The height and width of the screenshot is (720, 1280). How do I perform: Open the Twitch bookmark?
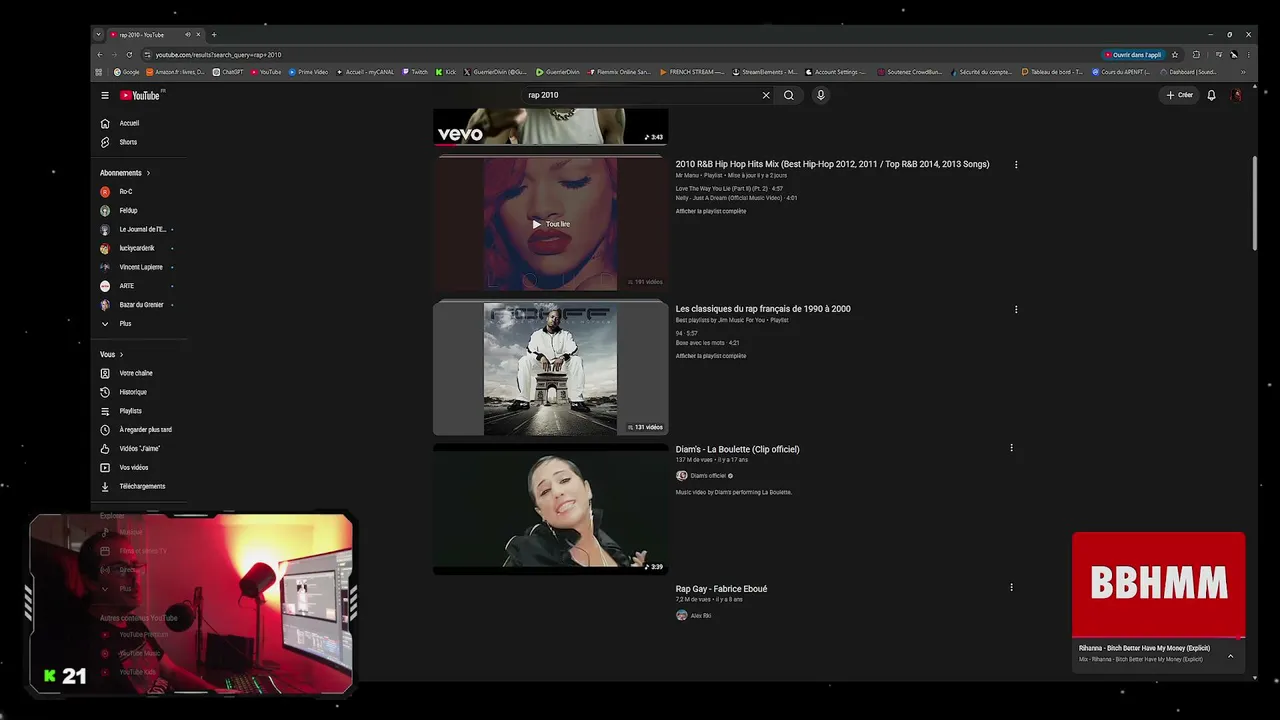tap(415, 72)
